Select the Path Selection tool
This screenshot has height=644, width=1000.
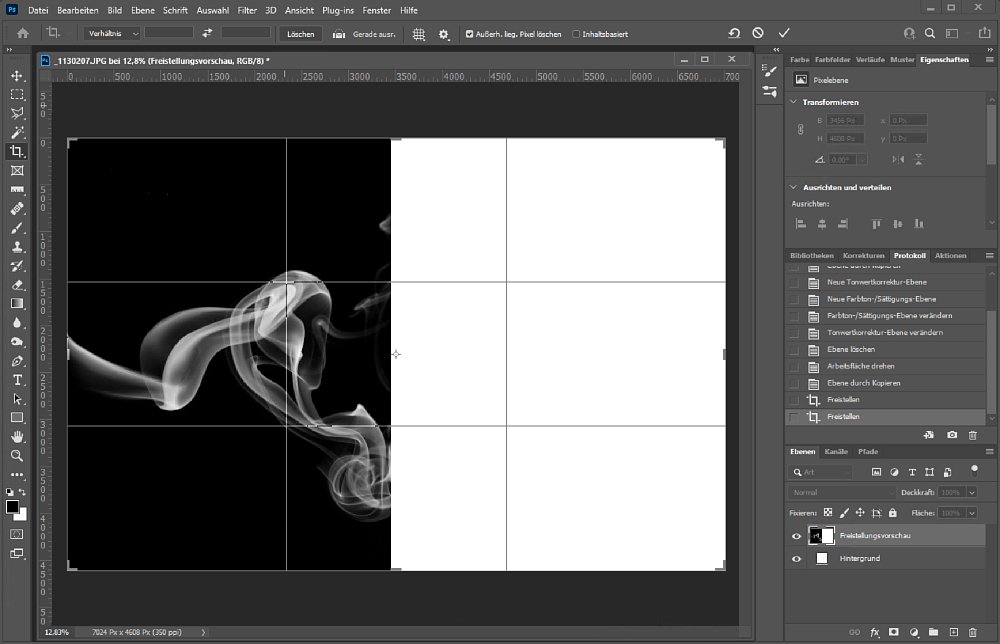click(x=17, y=399)
